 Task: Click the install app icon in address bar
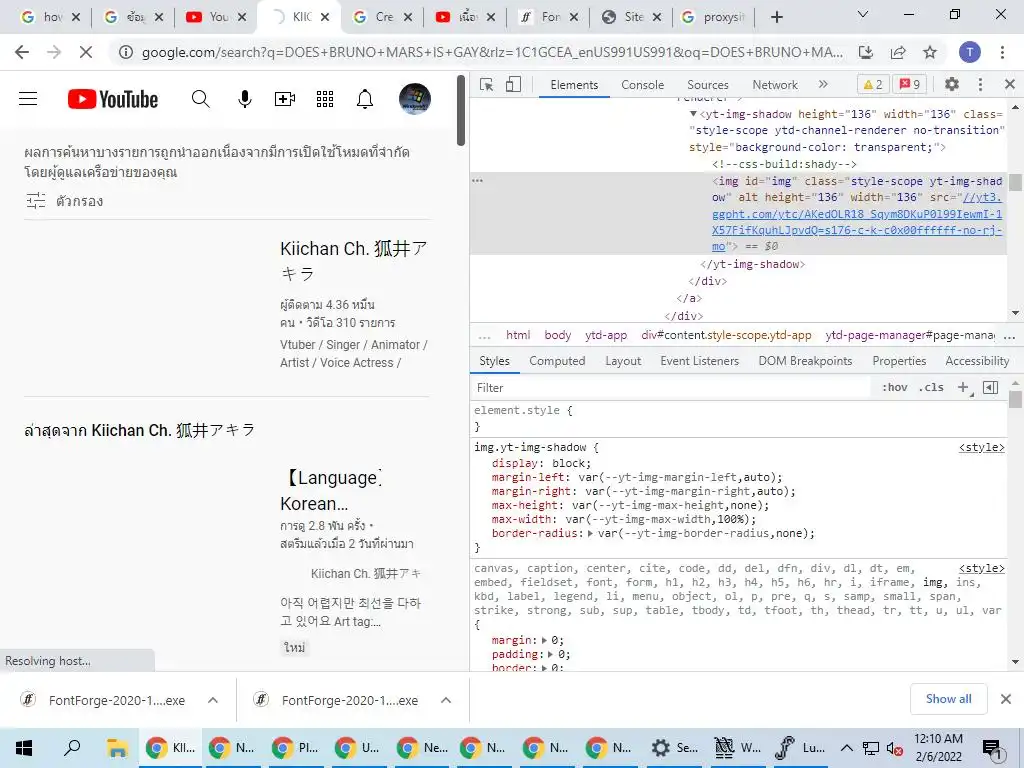point(866,52)
